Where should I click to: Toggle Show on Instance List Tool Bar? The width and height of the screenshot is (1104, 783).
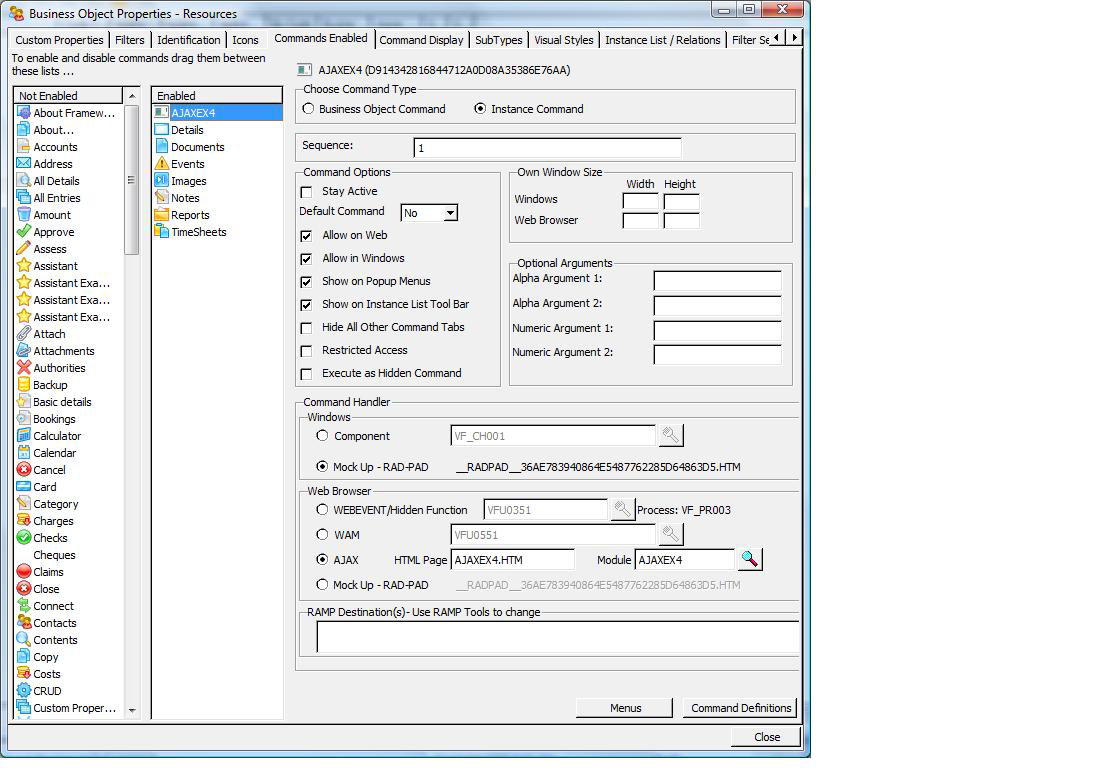click(306, 305)
